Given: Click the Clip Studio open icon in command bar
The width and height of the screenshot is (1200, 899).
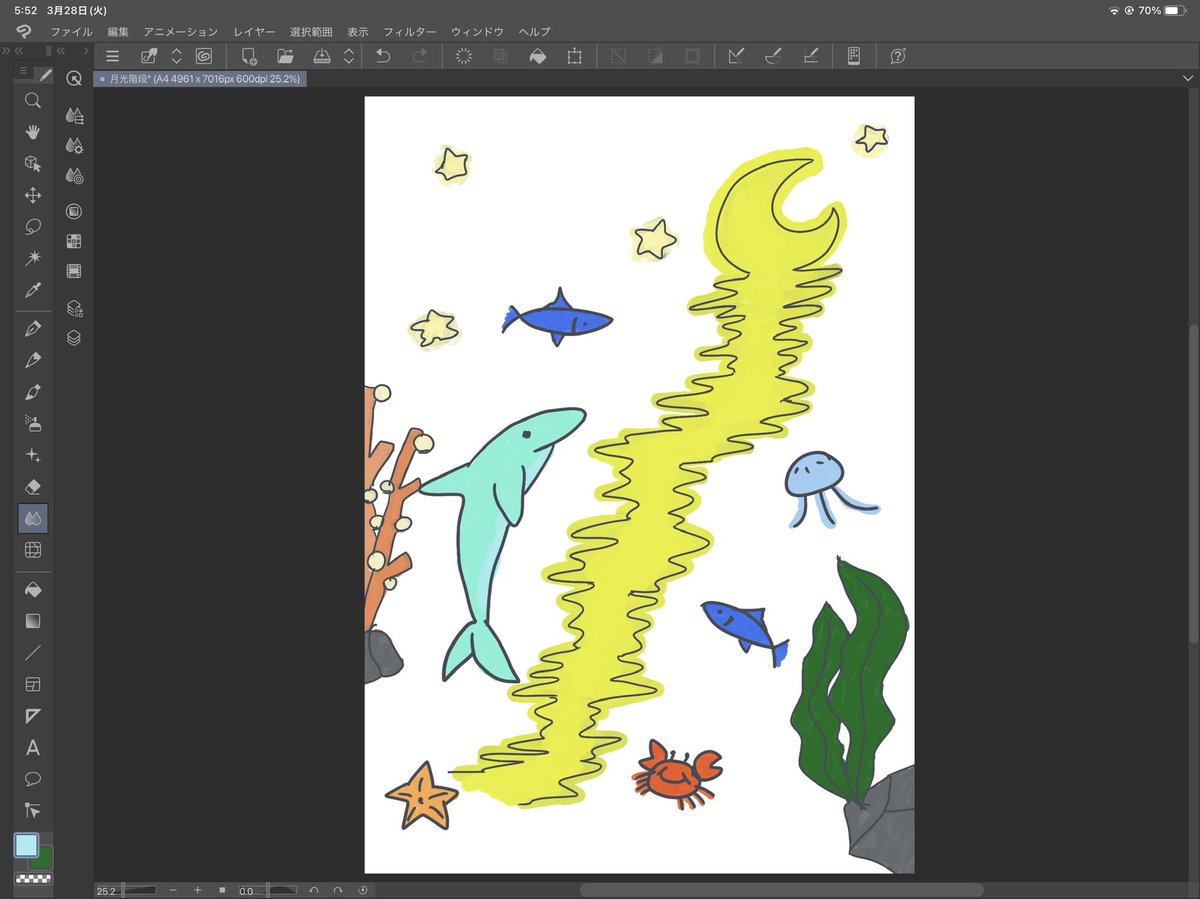Looking at the screenshot, I should [x=204, y=56].
